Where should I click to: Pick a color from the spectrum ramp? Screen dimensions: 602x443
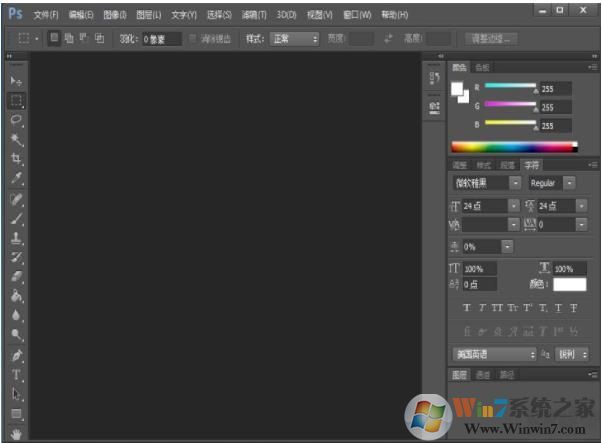click(514, 147)
